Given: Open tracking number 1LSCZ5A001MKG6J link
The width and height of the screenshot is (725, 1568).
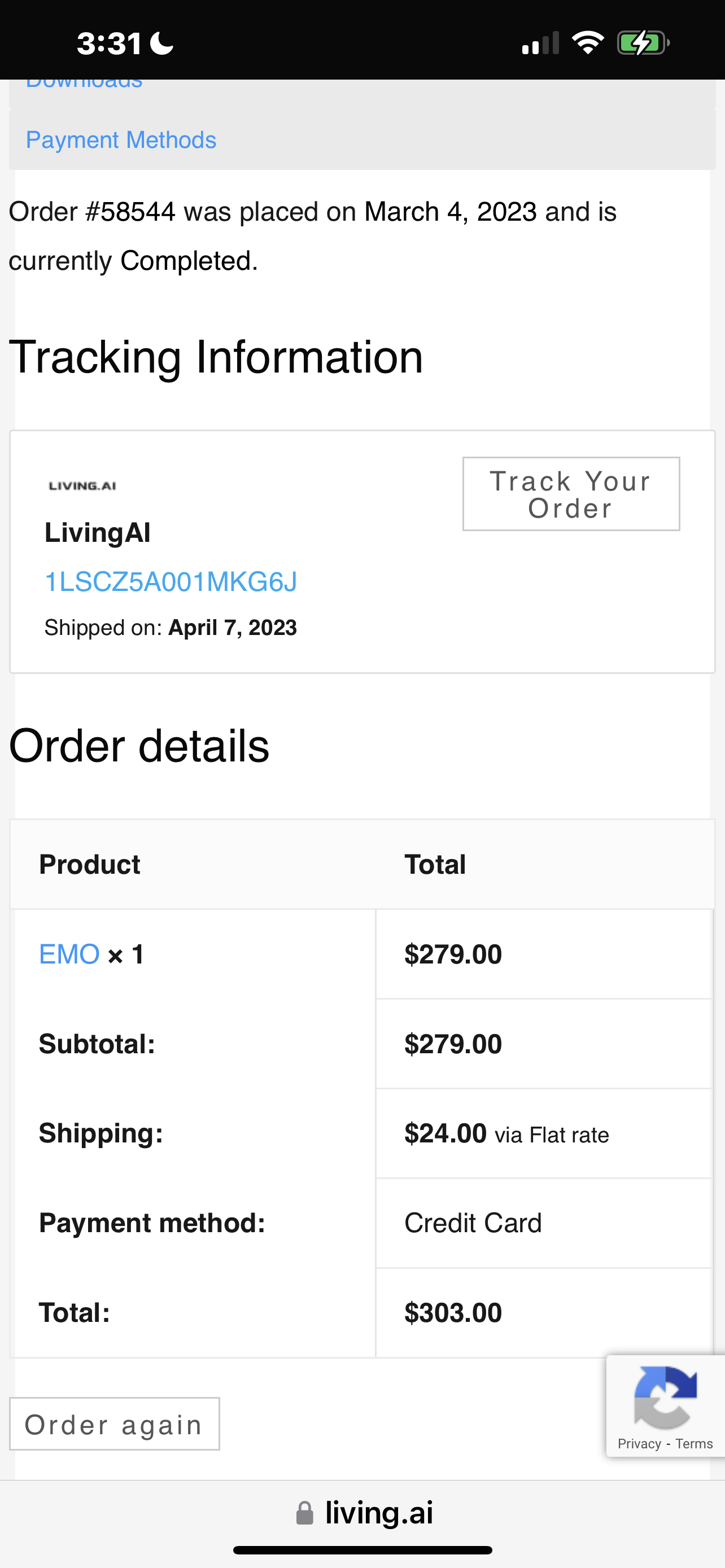Looking at the screenshot, I should [171, 582].
